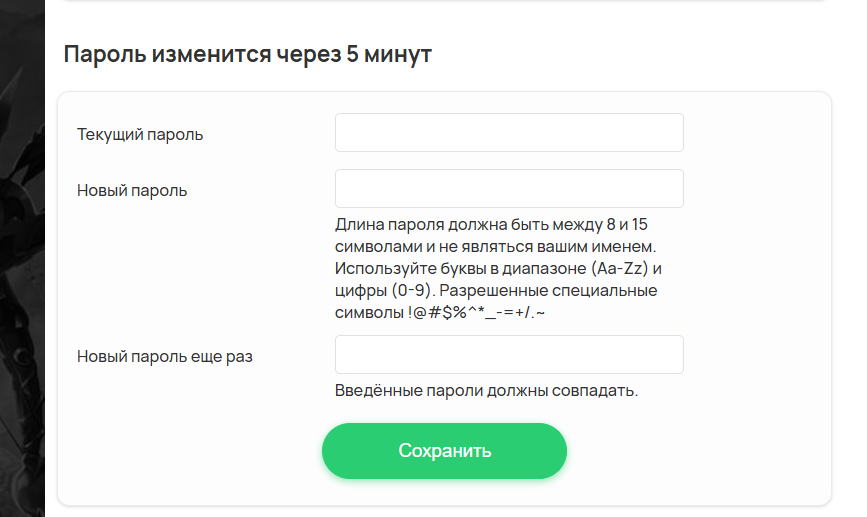
Task: Click into the Новый пароль text box
Action: [509, 189]
